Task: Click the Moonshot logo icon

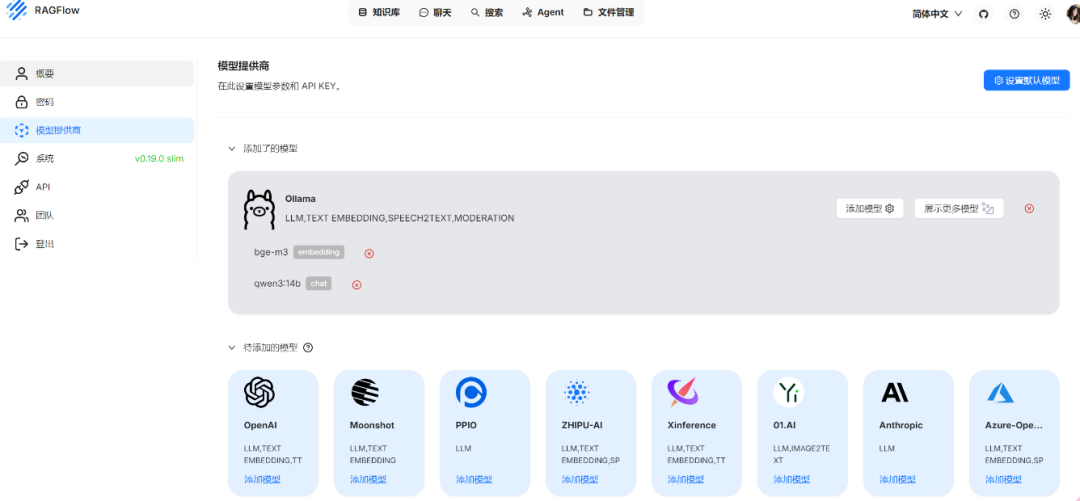Action: 365,393
